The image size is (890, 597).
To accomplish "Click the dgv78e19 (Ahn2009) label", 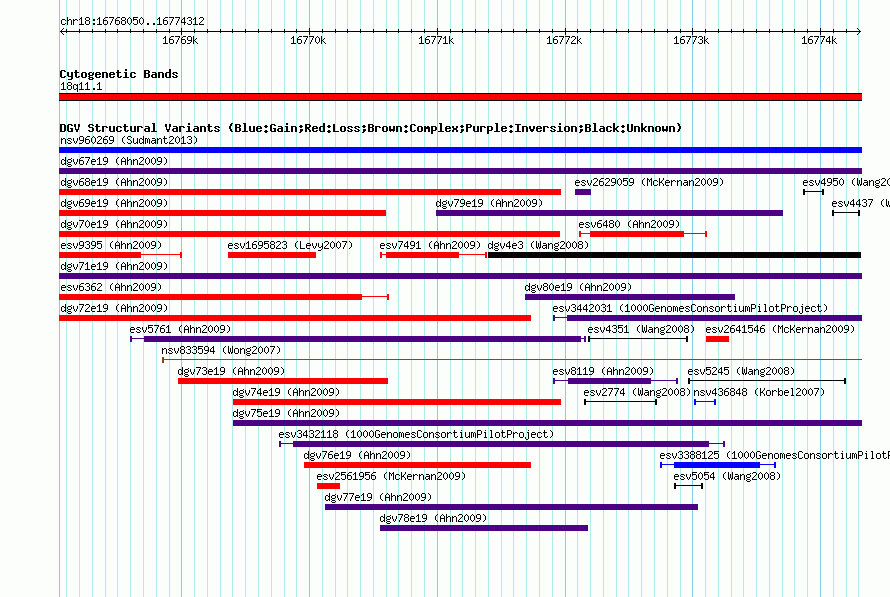I will [x=433, y=518].
